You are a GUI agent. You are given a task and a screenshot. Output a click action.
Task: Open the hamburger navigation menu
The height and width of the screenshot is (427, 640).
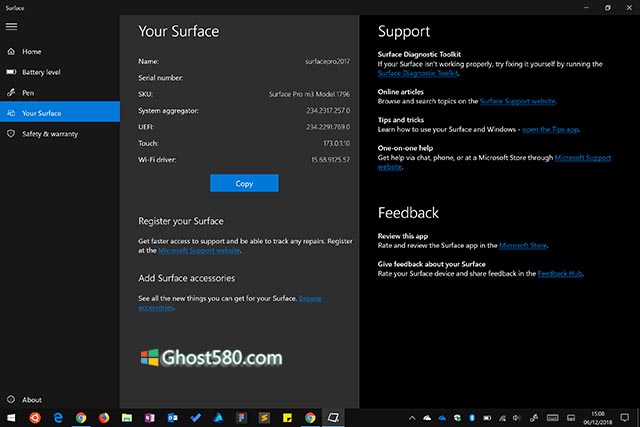coord(11,27)
